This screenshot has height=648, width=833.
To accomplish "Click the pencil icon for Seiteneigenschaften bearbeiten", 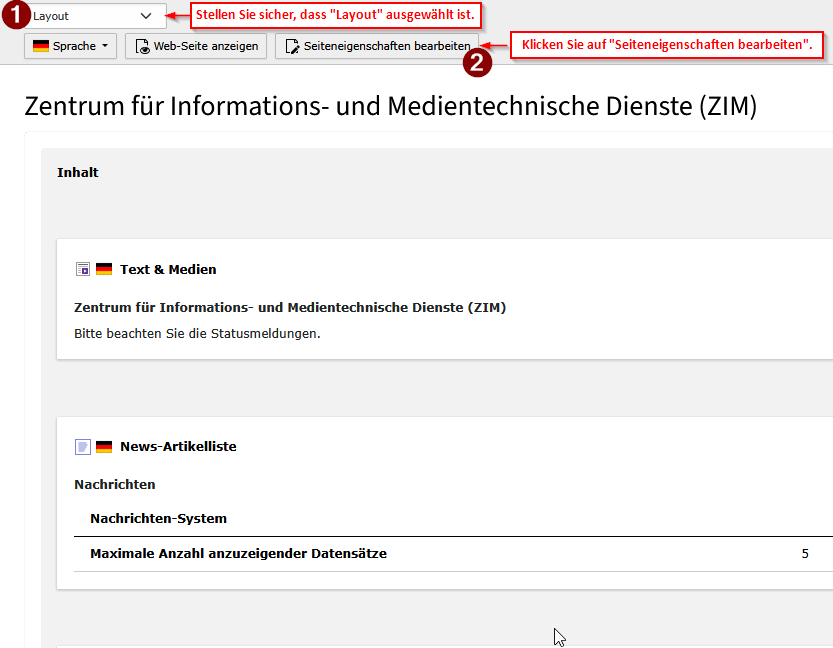I will 292,46.
